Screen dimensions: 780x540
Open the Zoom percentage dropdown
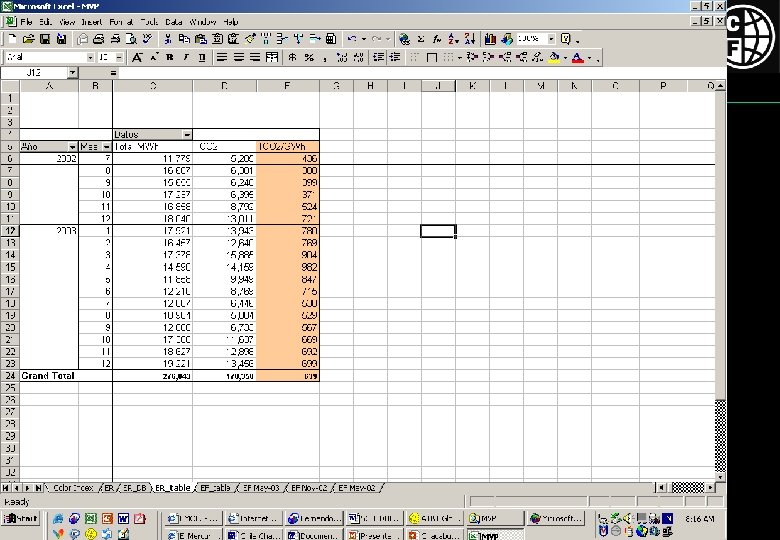[x=551, y=39]
